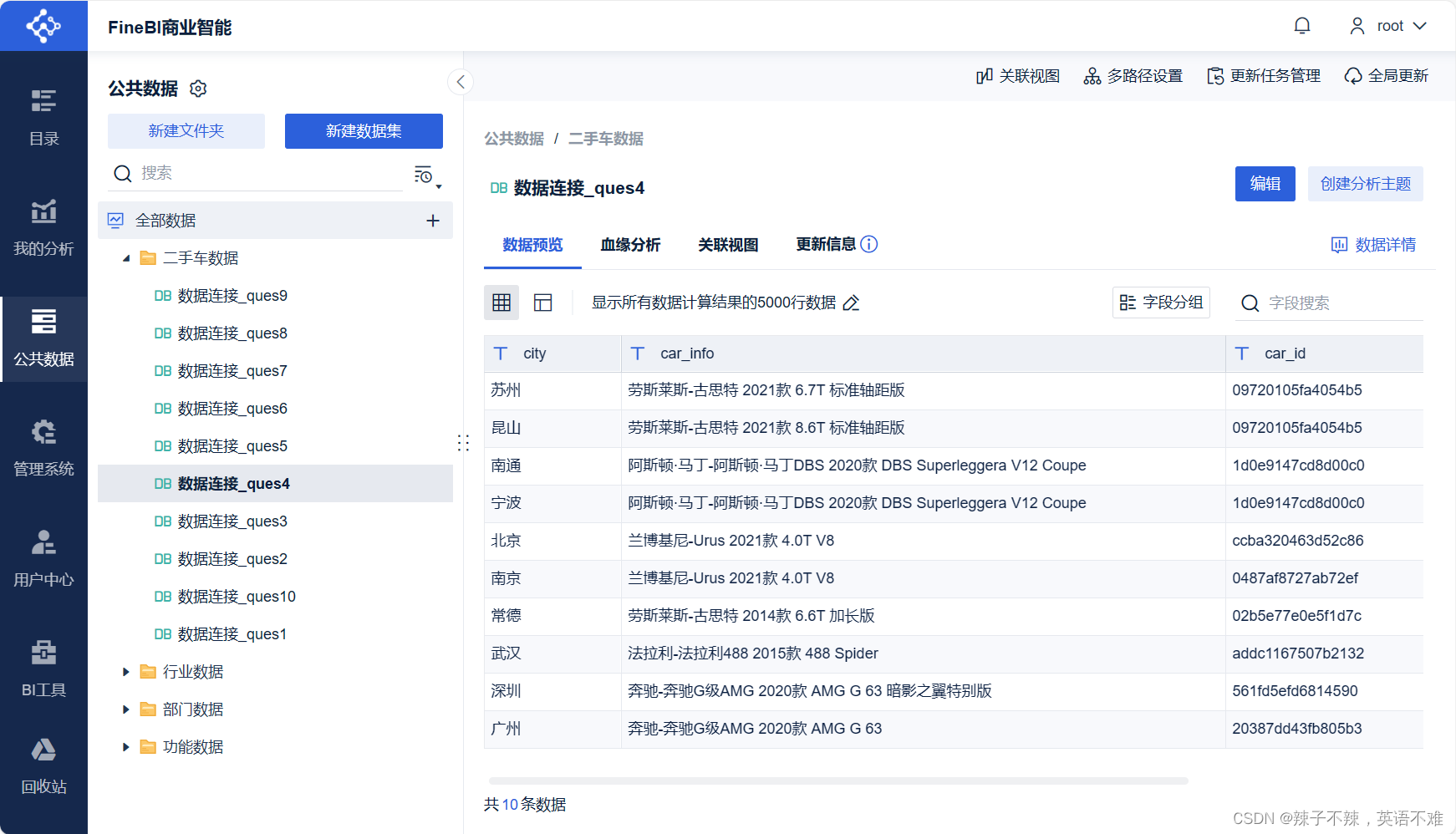
Task: Select 公共数据 in the left sidebar
Action: 43,338
